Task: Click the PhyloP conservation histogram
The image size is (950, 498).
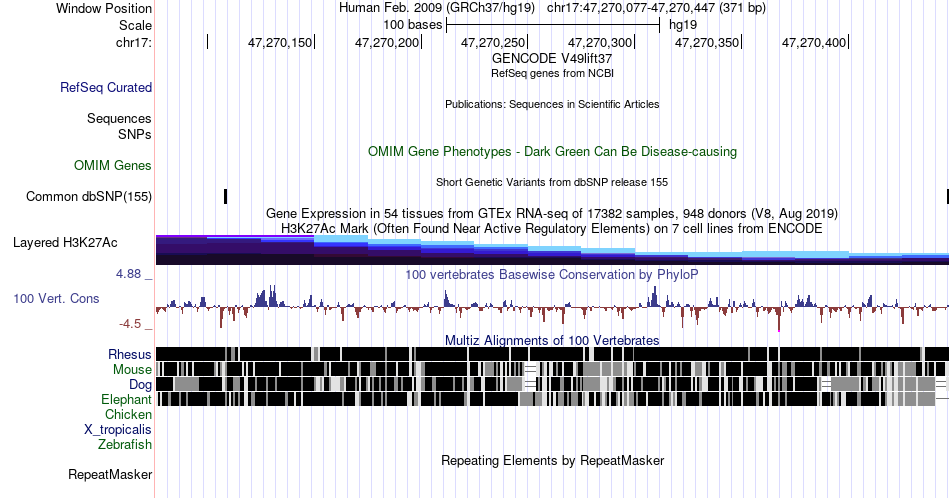Action: pyautogui.click(x=552, y=307)
